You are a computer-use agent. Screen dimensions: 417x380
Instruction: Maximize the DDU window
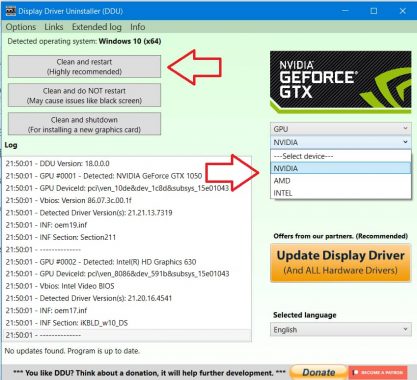[374, 11]
